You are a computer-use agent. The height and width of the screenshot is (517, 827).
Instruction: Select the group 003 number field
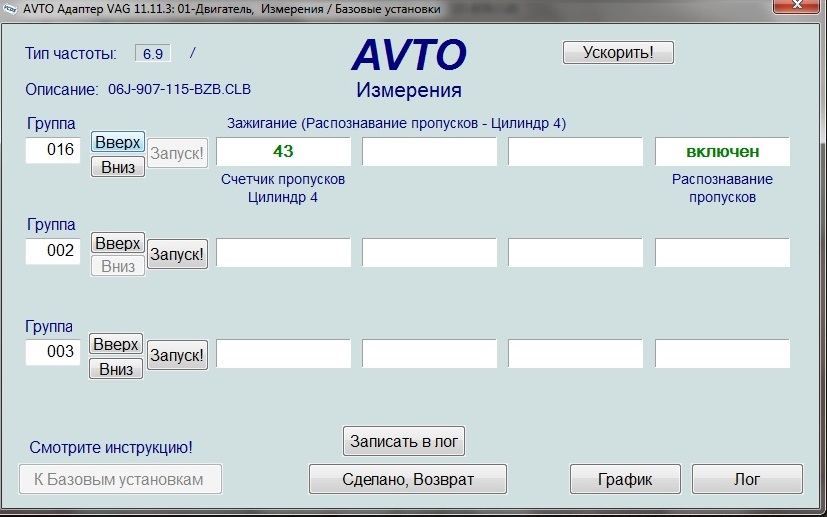coord(53,352)
